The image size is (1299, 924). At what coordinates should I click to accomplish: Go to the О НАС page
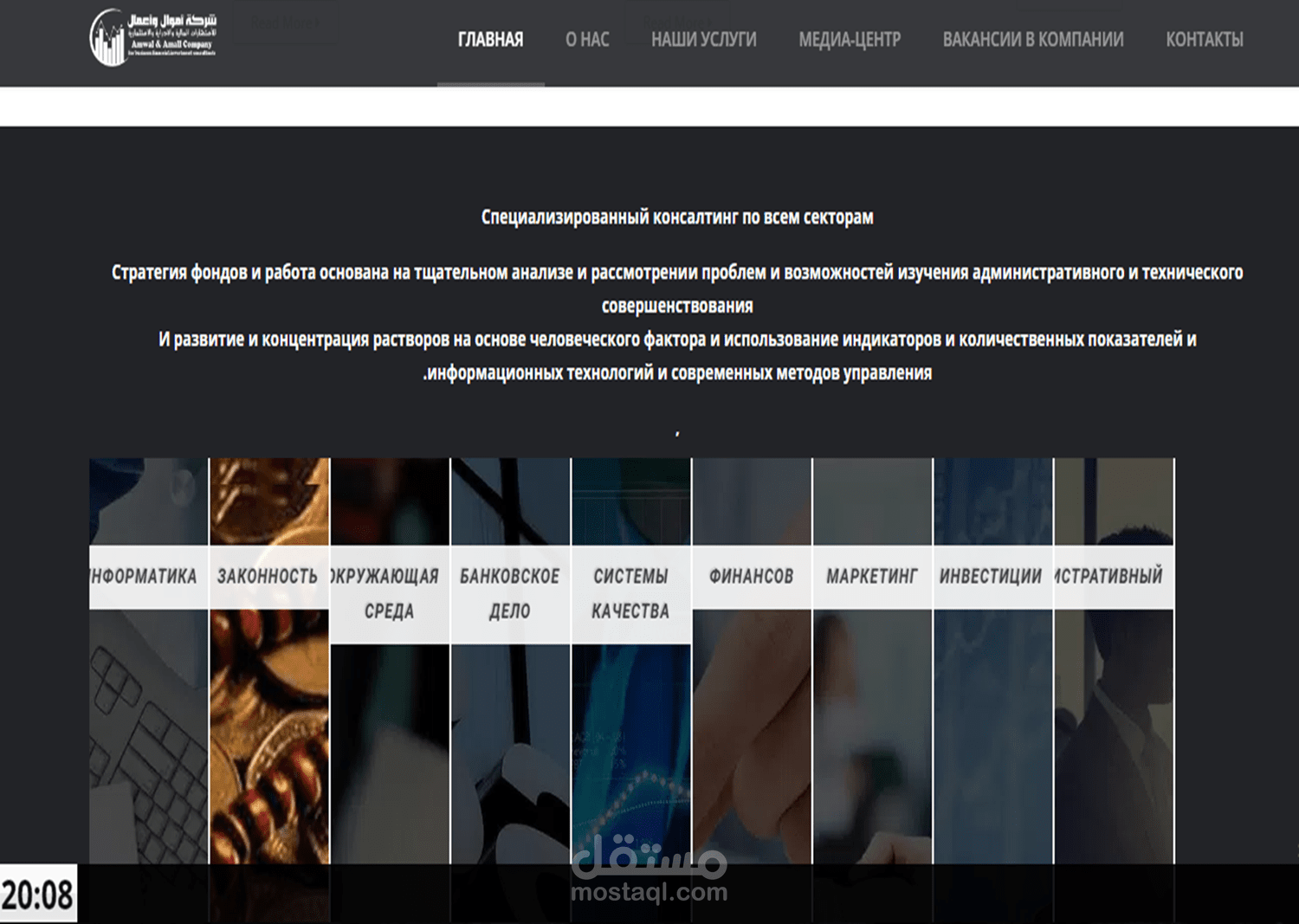(587, 40)
